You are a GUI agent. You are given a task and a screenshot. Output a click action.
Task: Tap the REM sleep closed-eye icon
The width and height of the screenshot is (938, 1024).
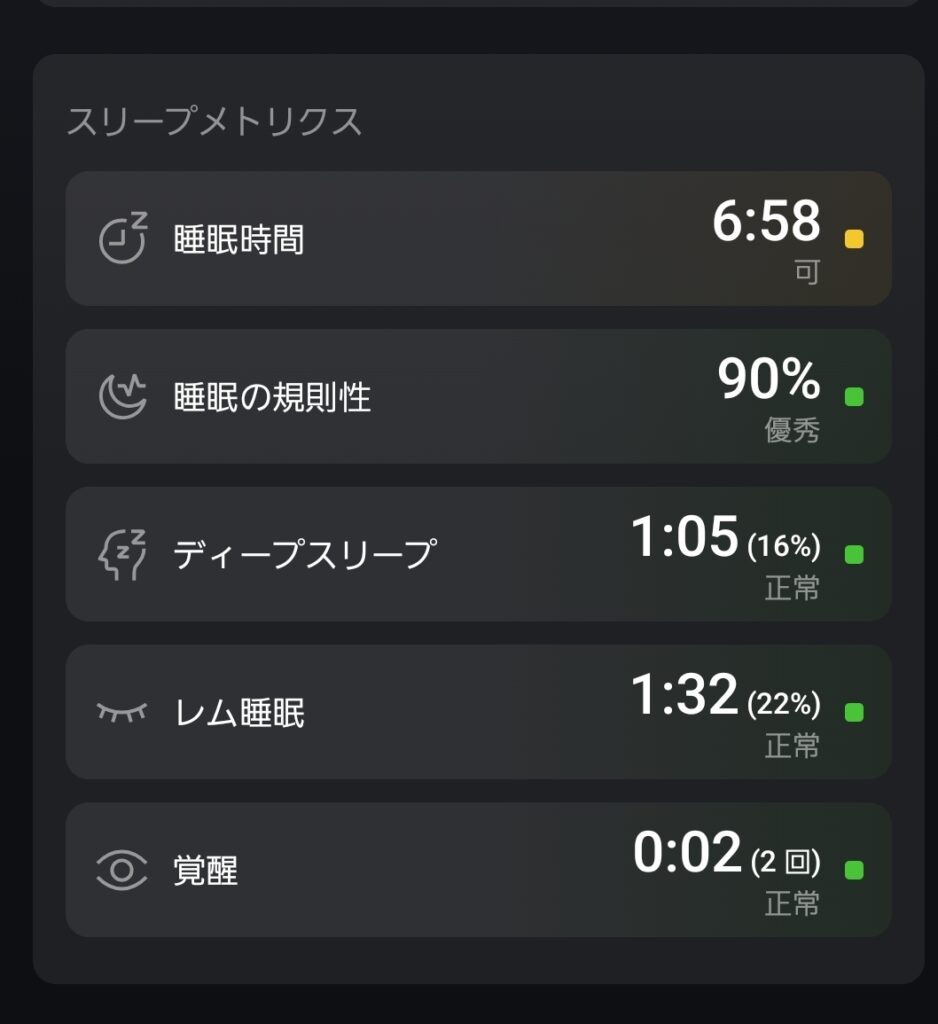(122, 712)
